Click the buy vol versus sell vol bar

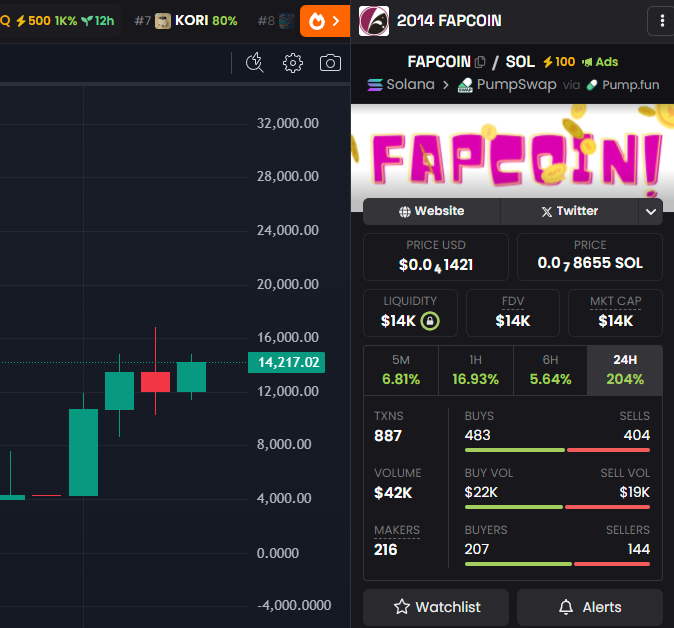coord(557,507)
